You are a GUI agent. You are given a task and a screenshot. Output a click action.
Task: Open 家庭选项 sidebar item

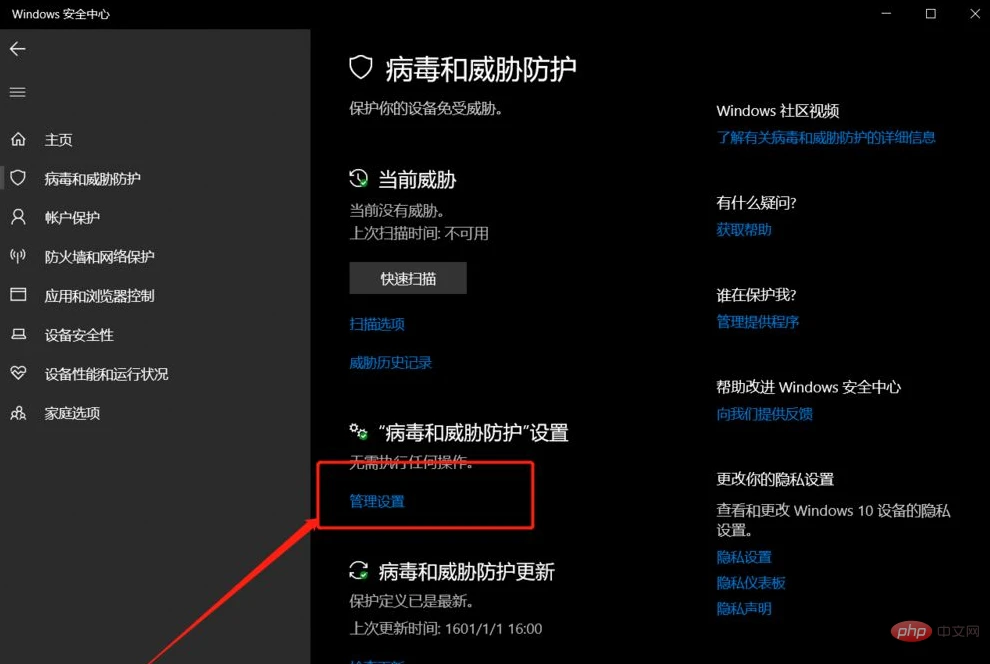click(x=72, y=413)
